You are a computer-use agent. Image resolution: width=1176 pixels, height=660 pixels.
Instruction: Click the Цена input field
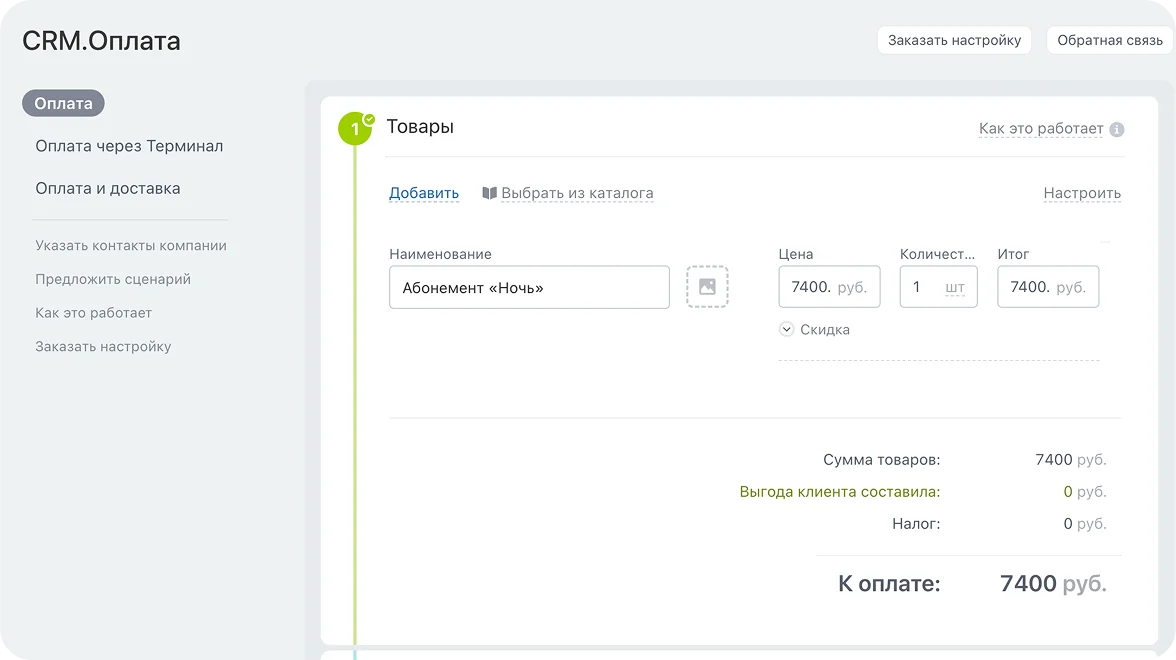pyautogui.click(x=830, y=286)
